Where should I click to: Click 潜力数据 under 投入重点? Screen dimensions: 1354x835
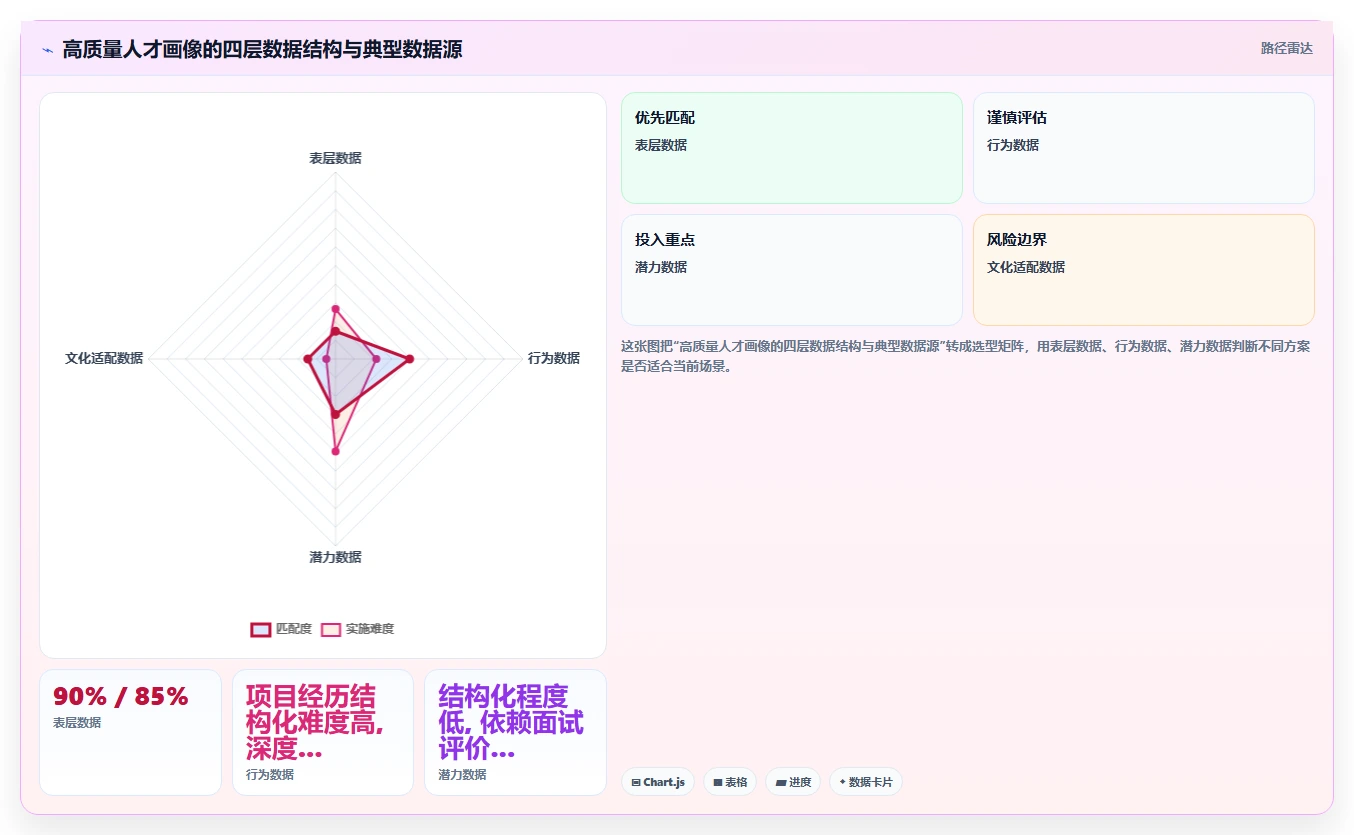click(661, 267)
